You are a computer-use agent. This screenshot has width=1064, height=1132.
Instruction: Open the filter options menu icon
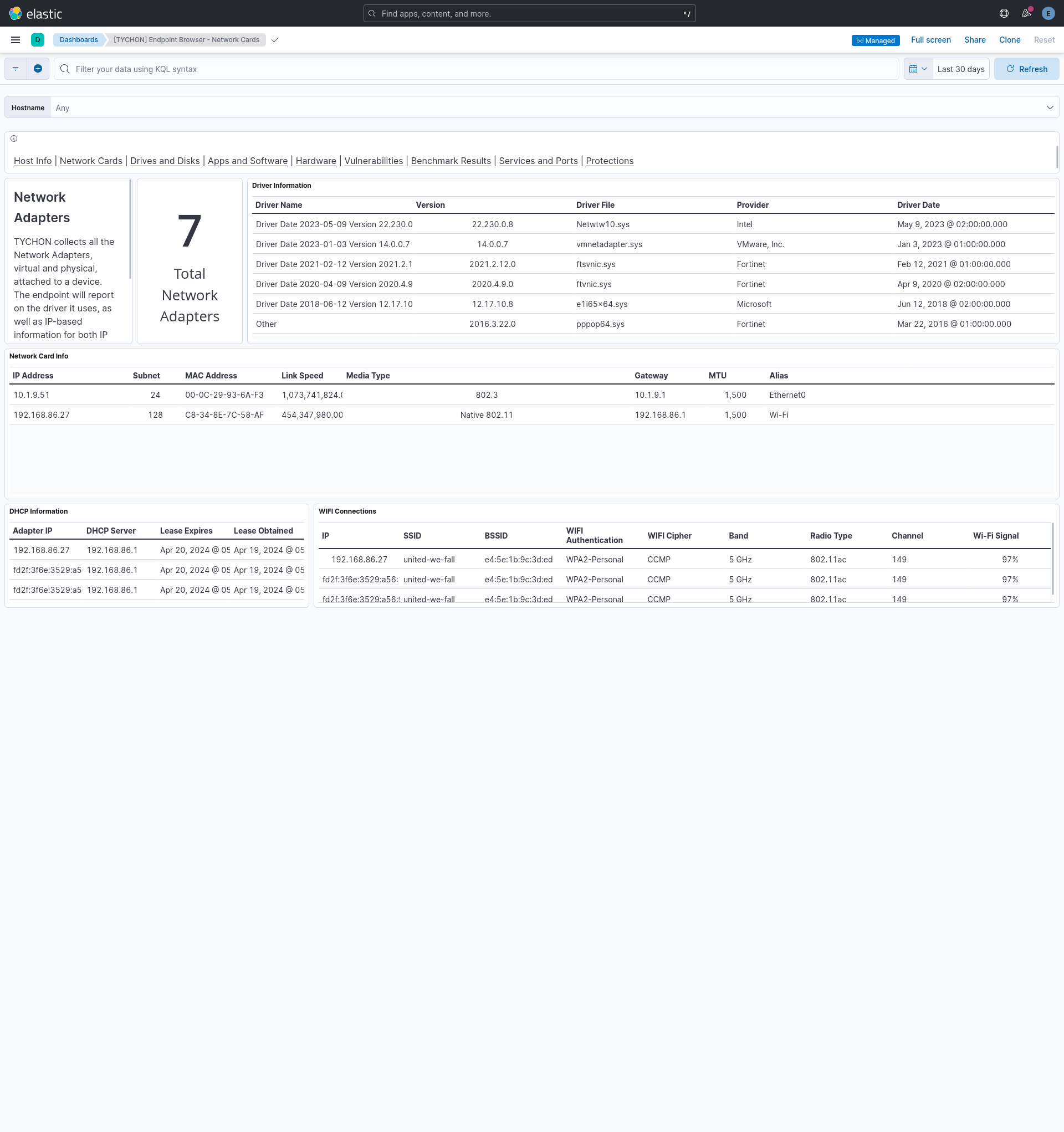pyautogui.click(x=16, y=69)
